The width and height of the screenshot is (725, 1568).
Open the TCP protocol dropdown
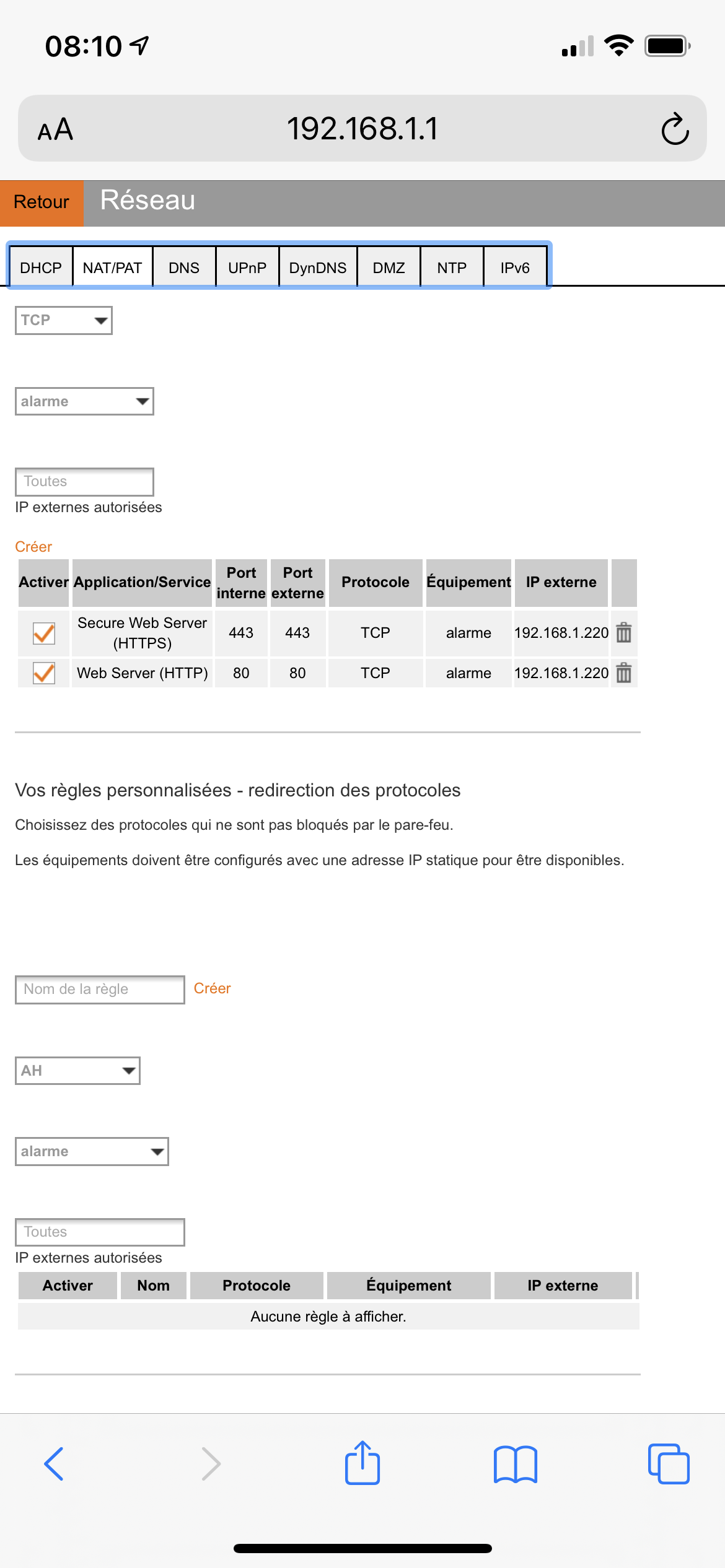[64, 320]
